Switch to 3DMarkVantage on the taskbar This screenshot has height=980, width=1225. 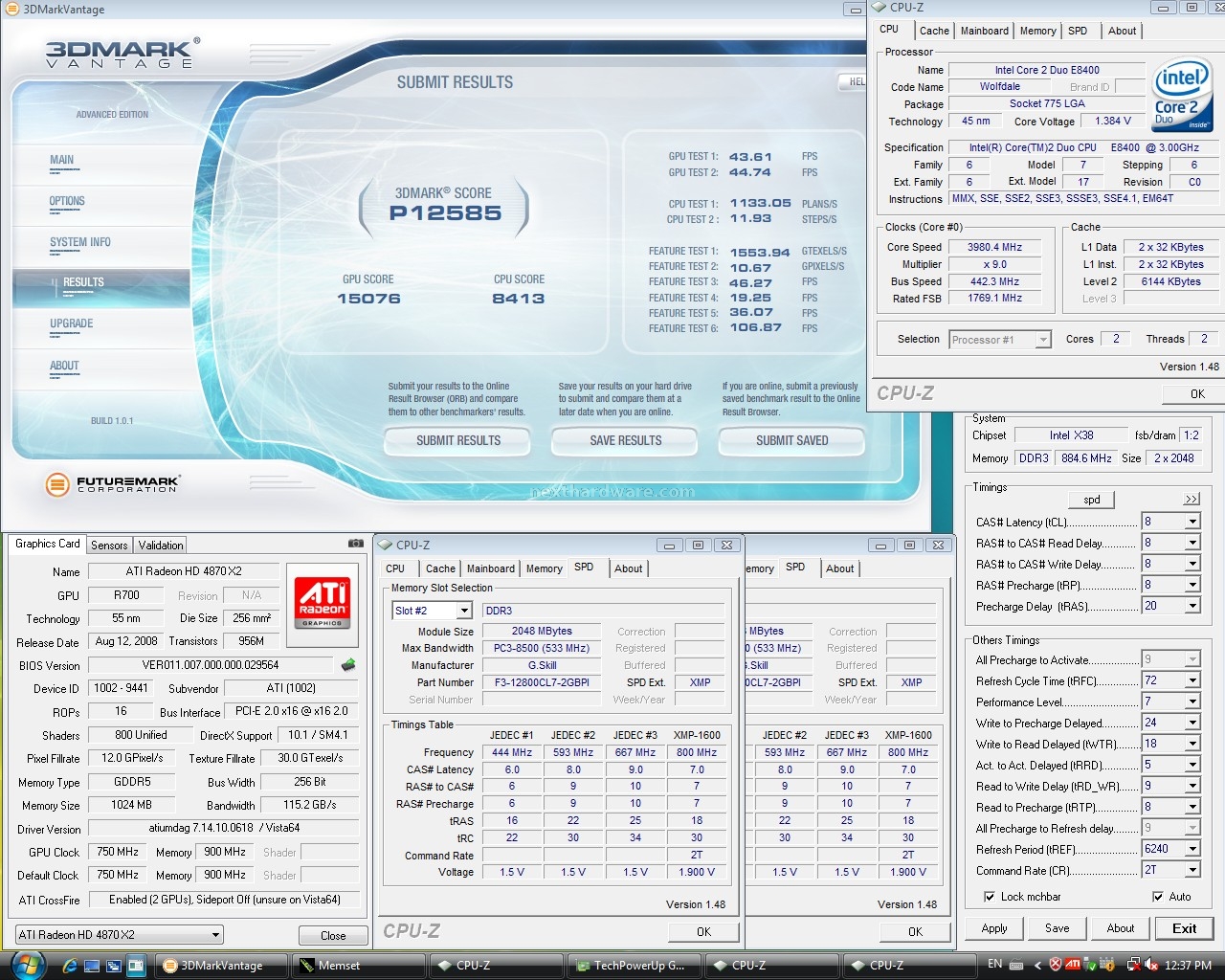222,965
